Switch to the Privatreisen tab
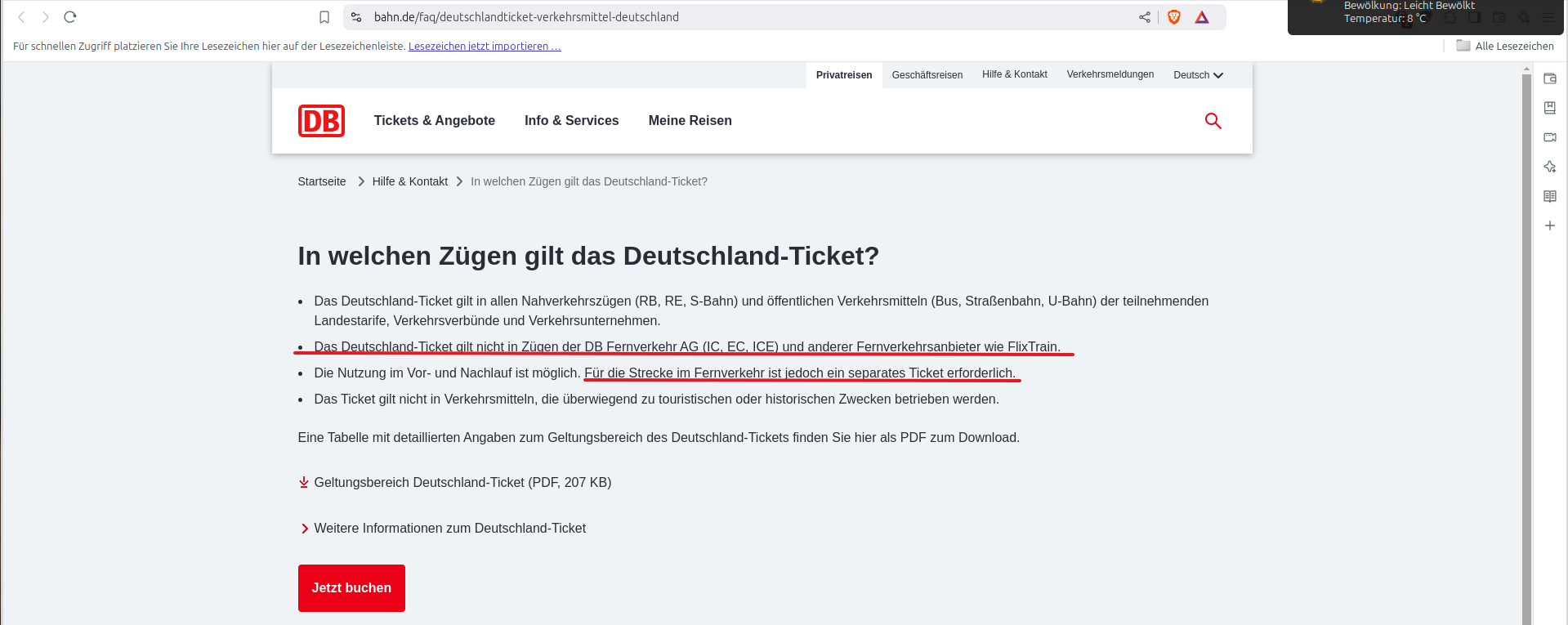This screenshot has height=625, width=1568. 844,75
